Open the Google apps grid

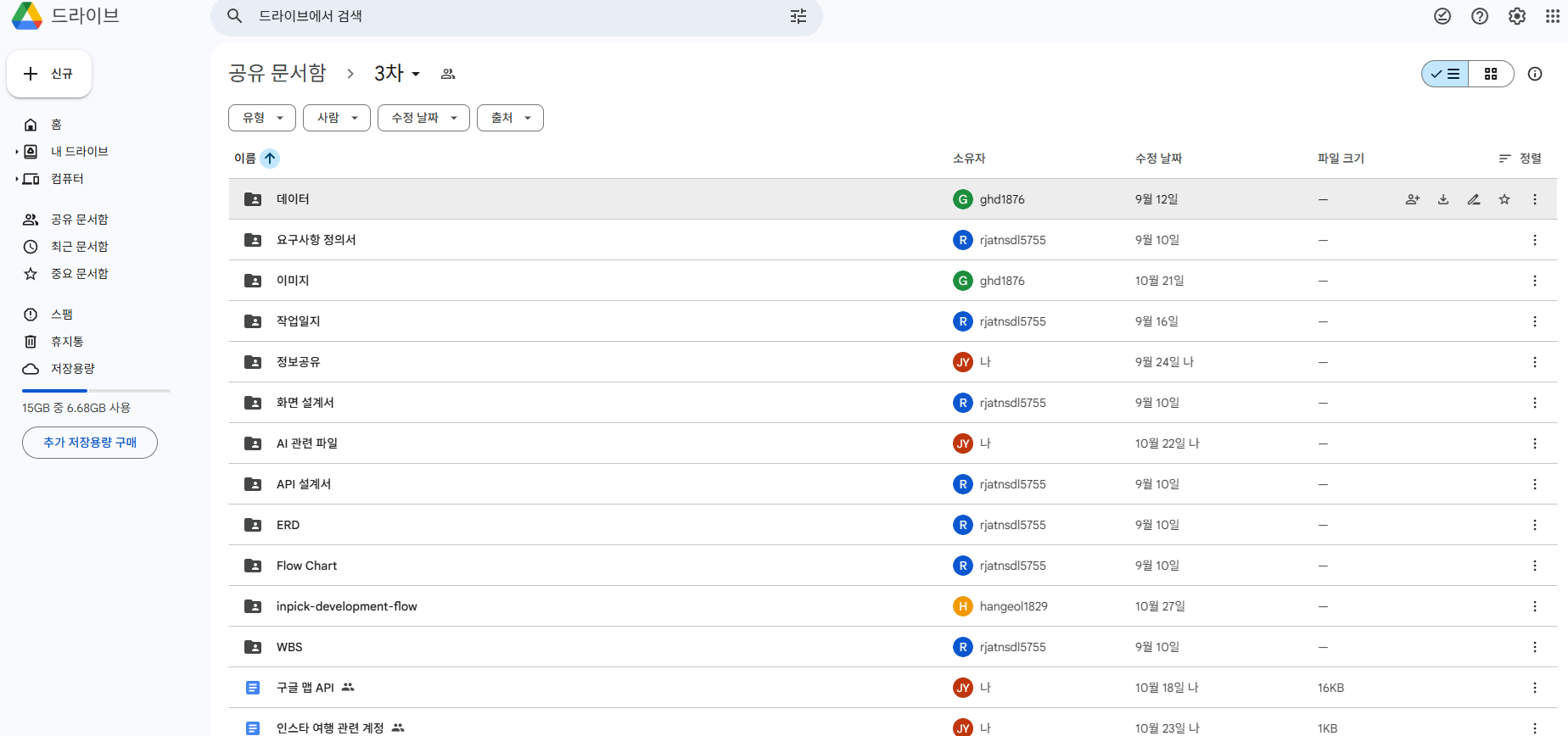coord(1553,16)
